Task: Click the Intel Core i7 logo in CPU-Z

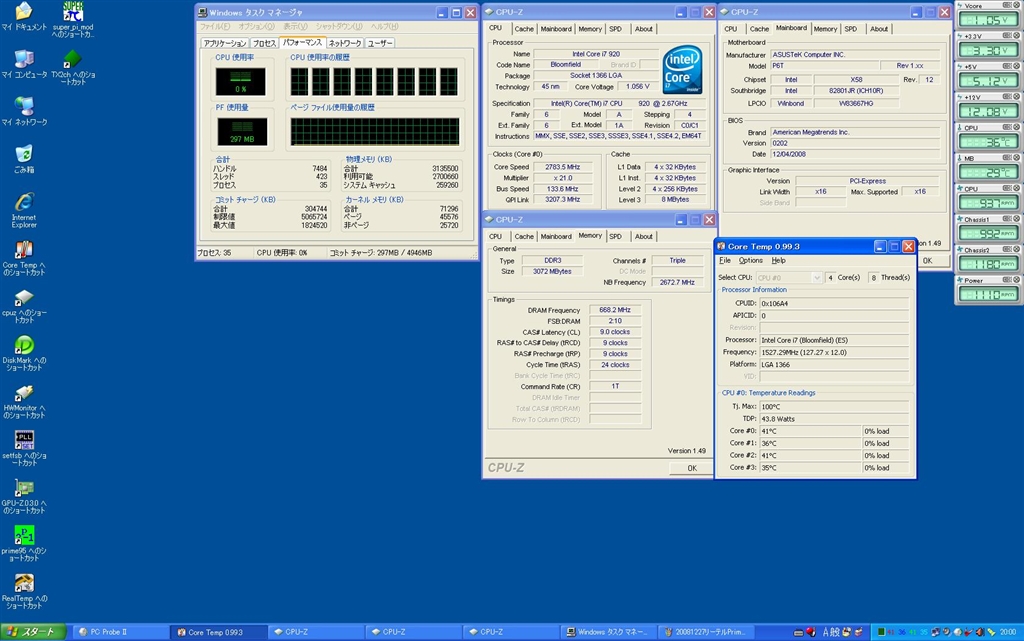Action: 682,68
